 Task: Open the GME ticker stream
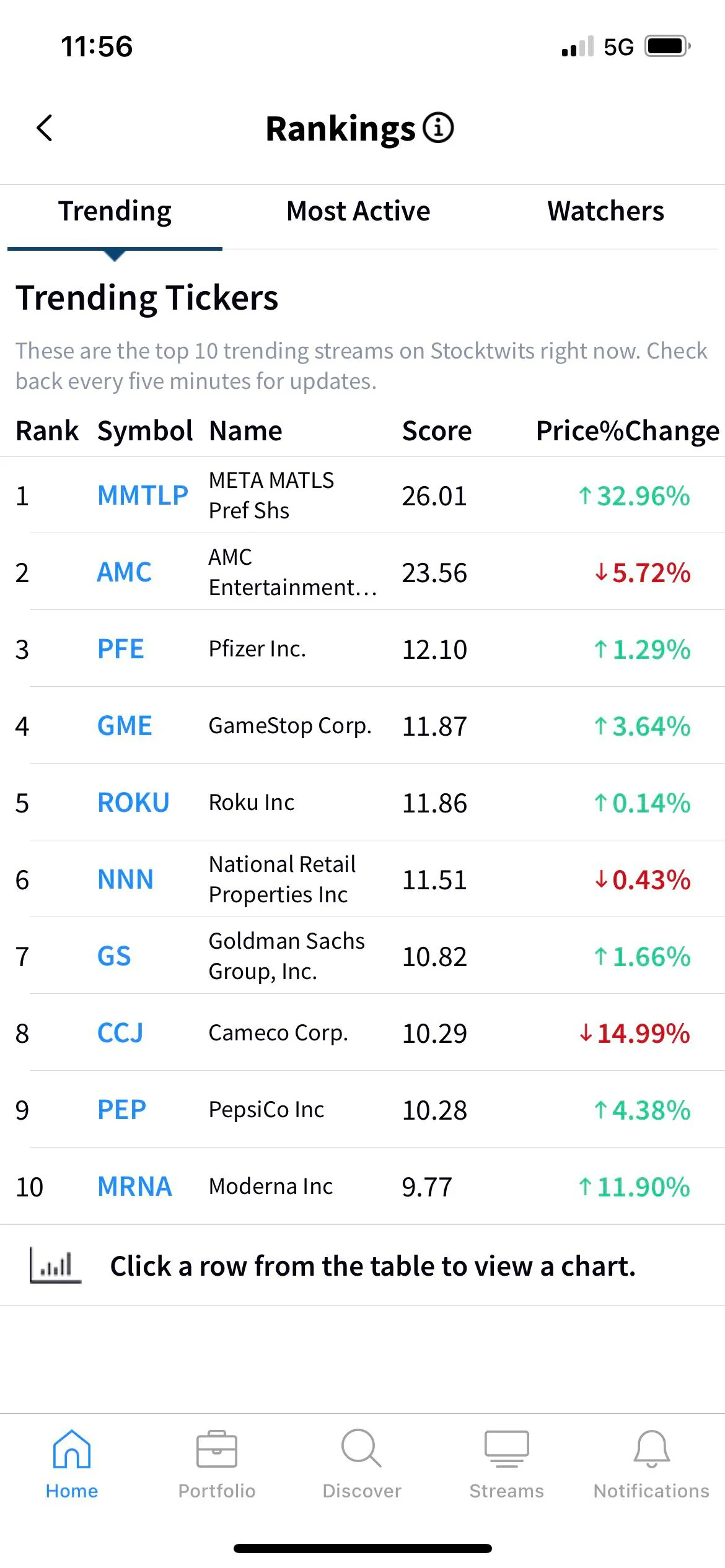pyautogui.click(x=124, y=725)
